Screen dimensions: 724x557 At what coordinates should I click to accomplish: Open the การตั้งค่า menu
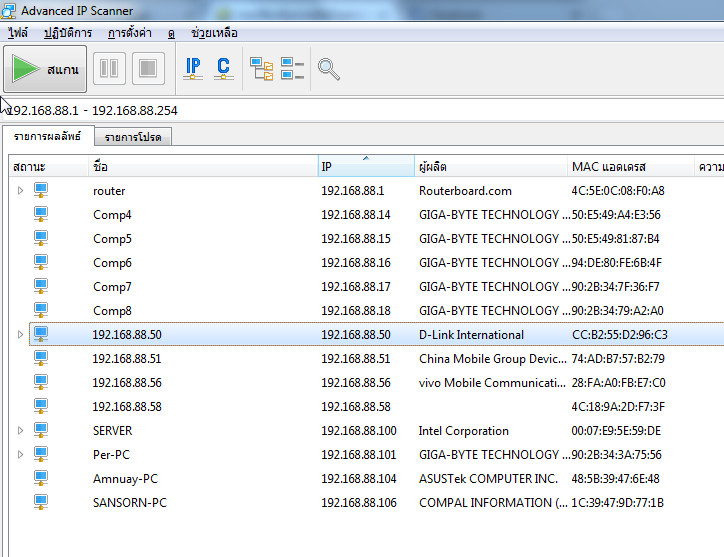(x=130, y=33)
